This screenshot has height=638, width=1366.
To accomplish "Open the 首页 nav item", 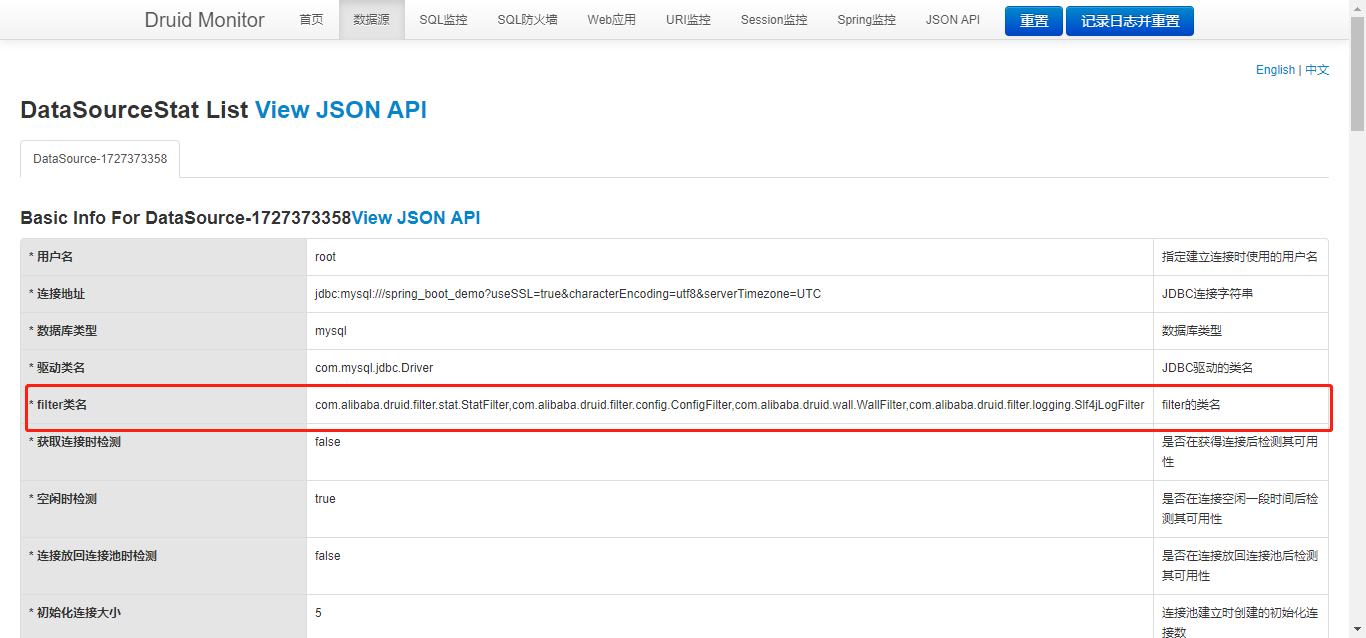I will click(311, 20).
